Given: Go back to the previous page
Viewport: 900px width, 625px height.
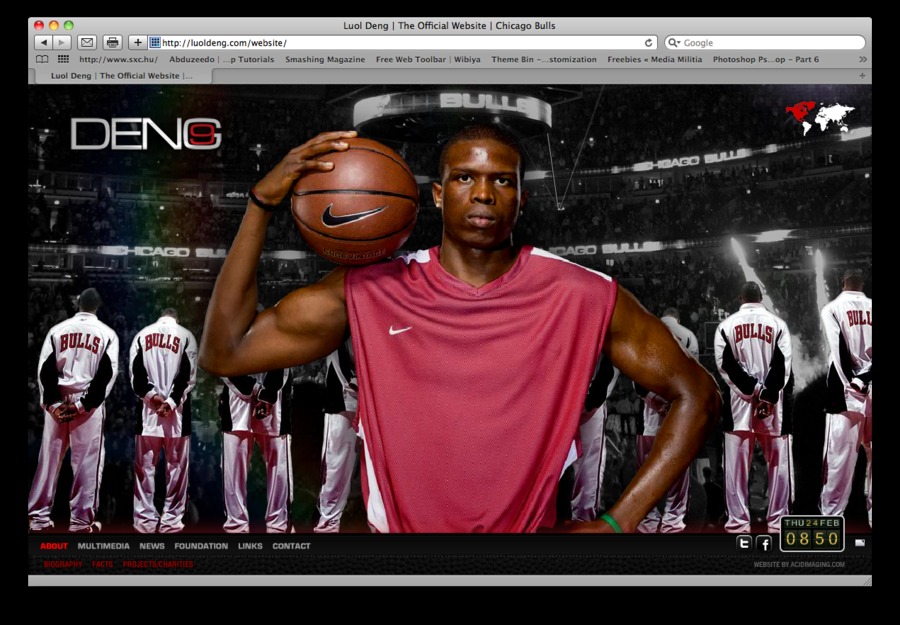Looking at the screenshot, I should pos(44,42).
